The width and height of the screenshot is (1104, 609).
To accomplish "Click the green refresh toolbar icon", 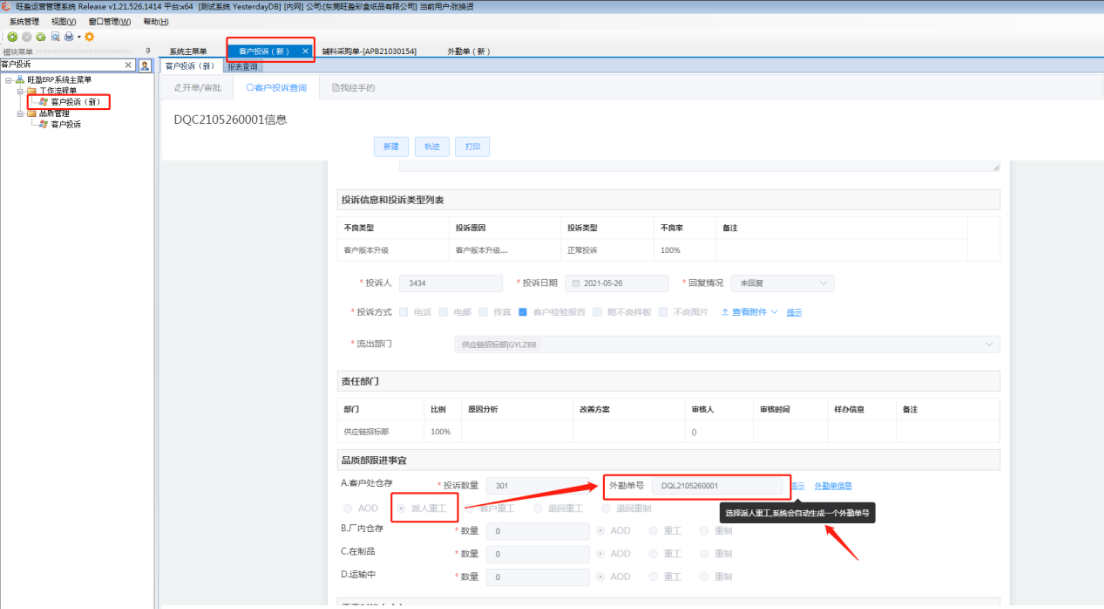I will pos(41,37).
